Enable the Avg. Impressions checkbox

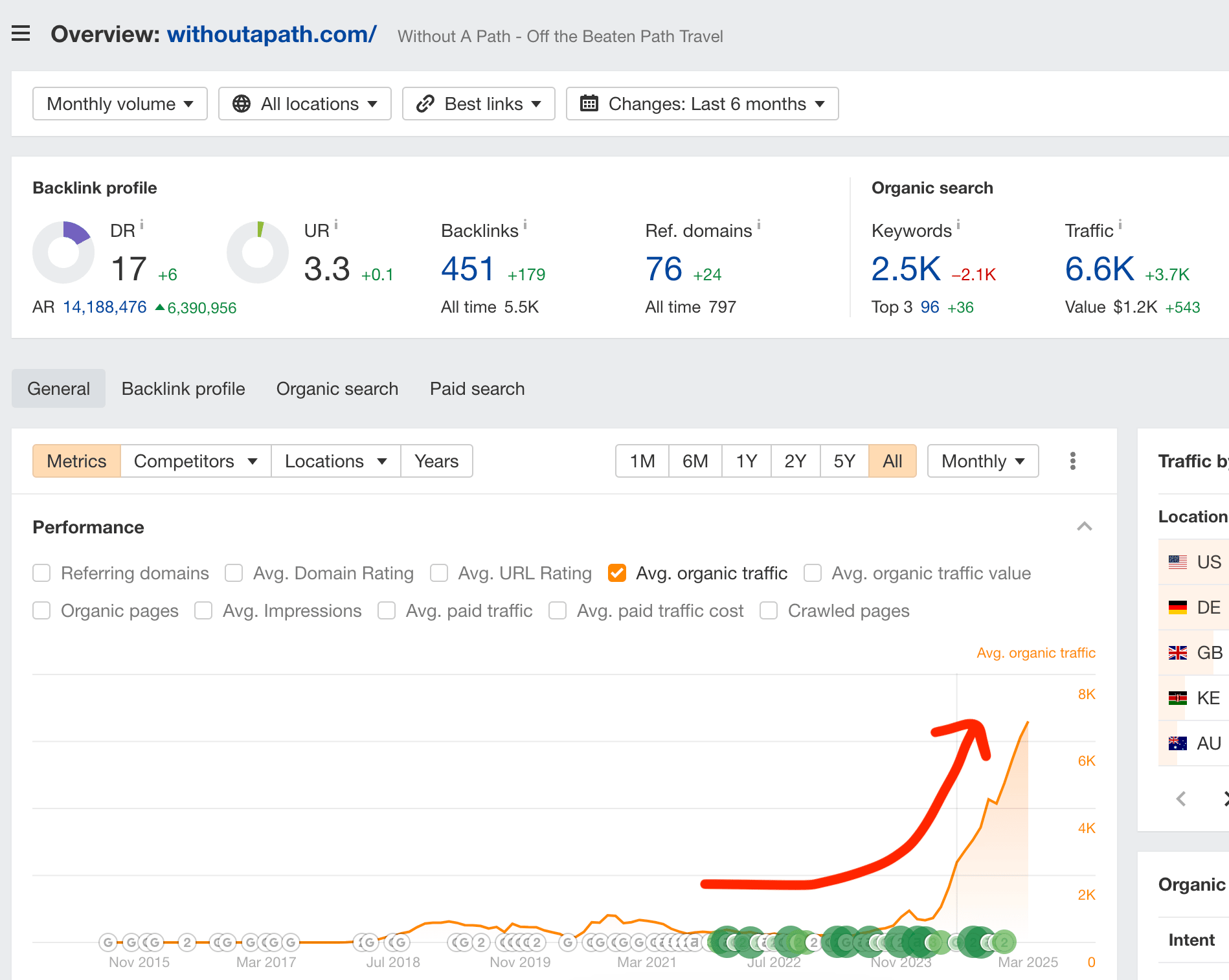click(203, 610)
